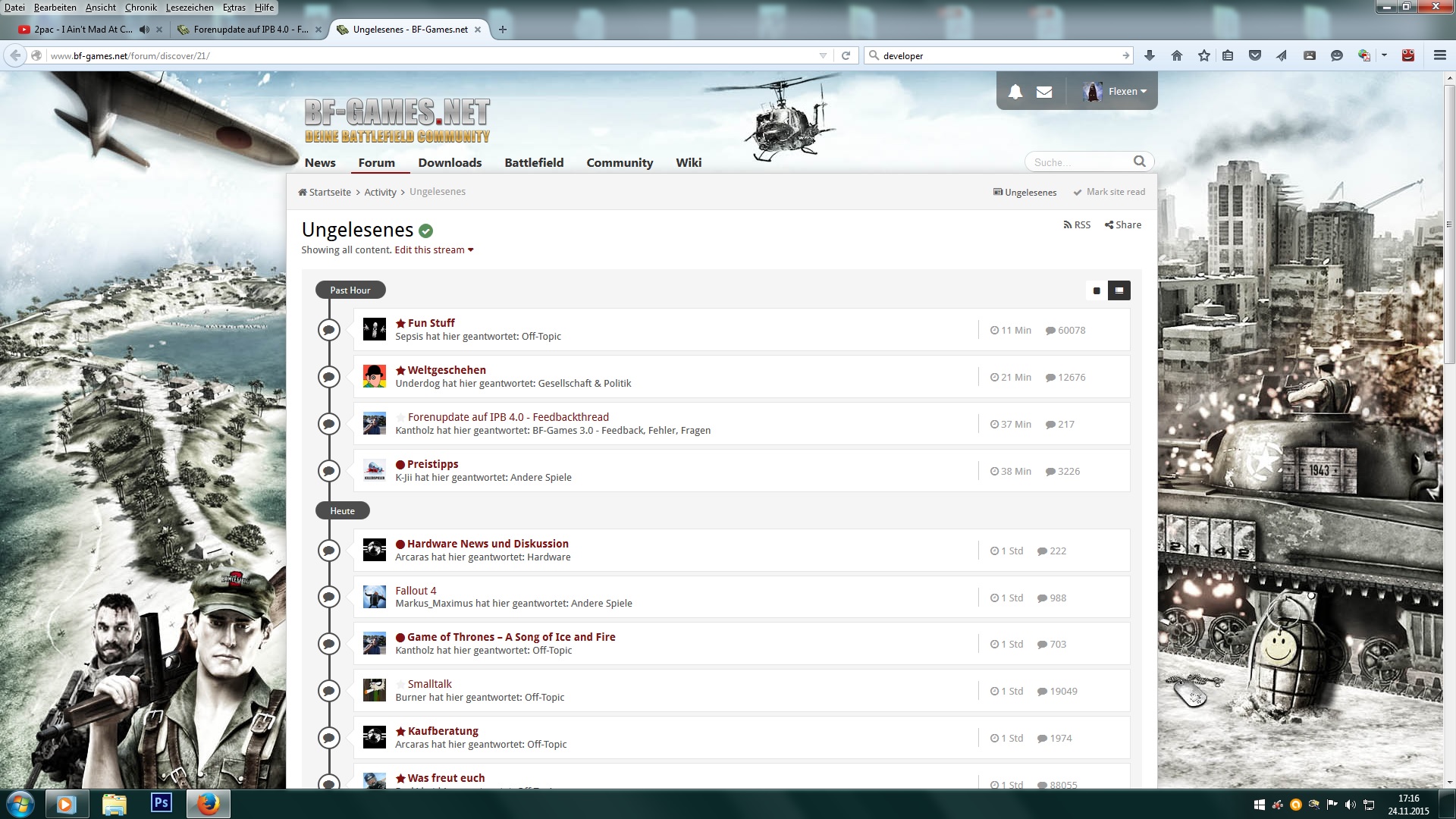Click the Activity breadcrumb link
Image resolution: width=1456 pixels, height=819 pixels.
[x=380, y=192]
